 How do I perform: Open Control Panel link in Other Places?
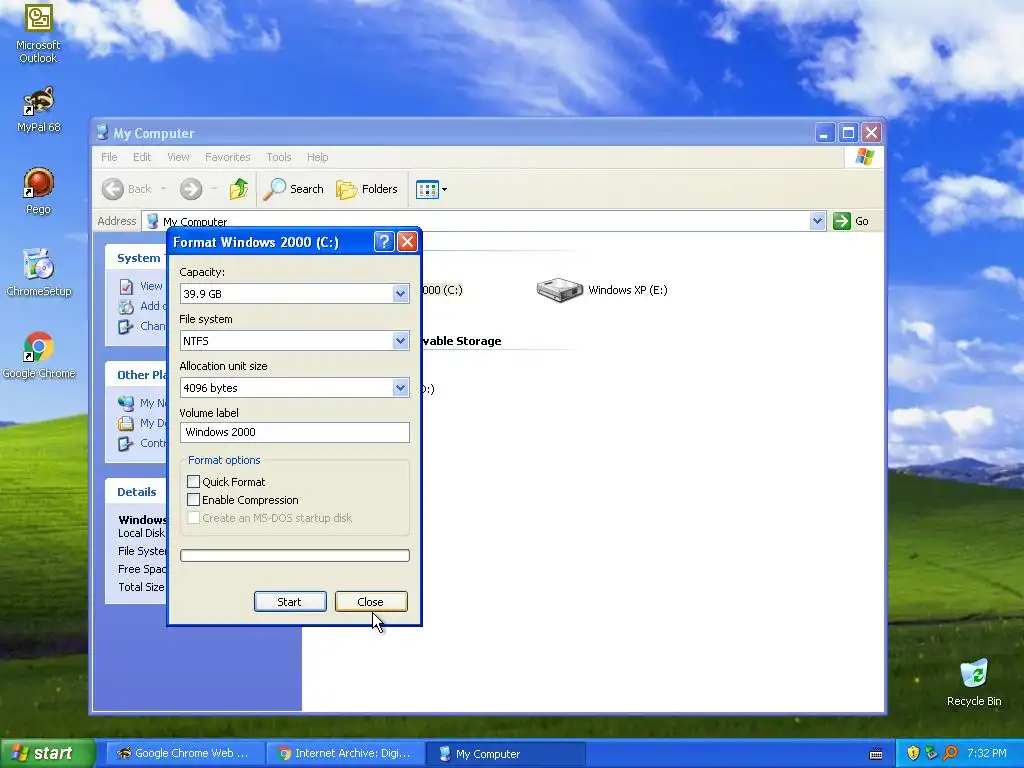click(x=142, y=443)
